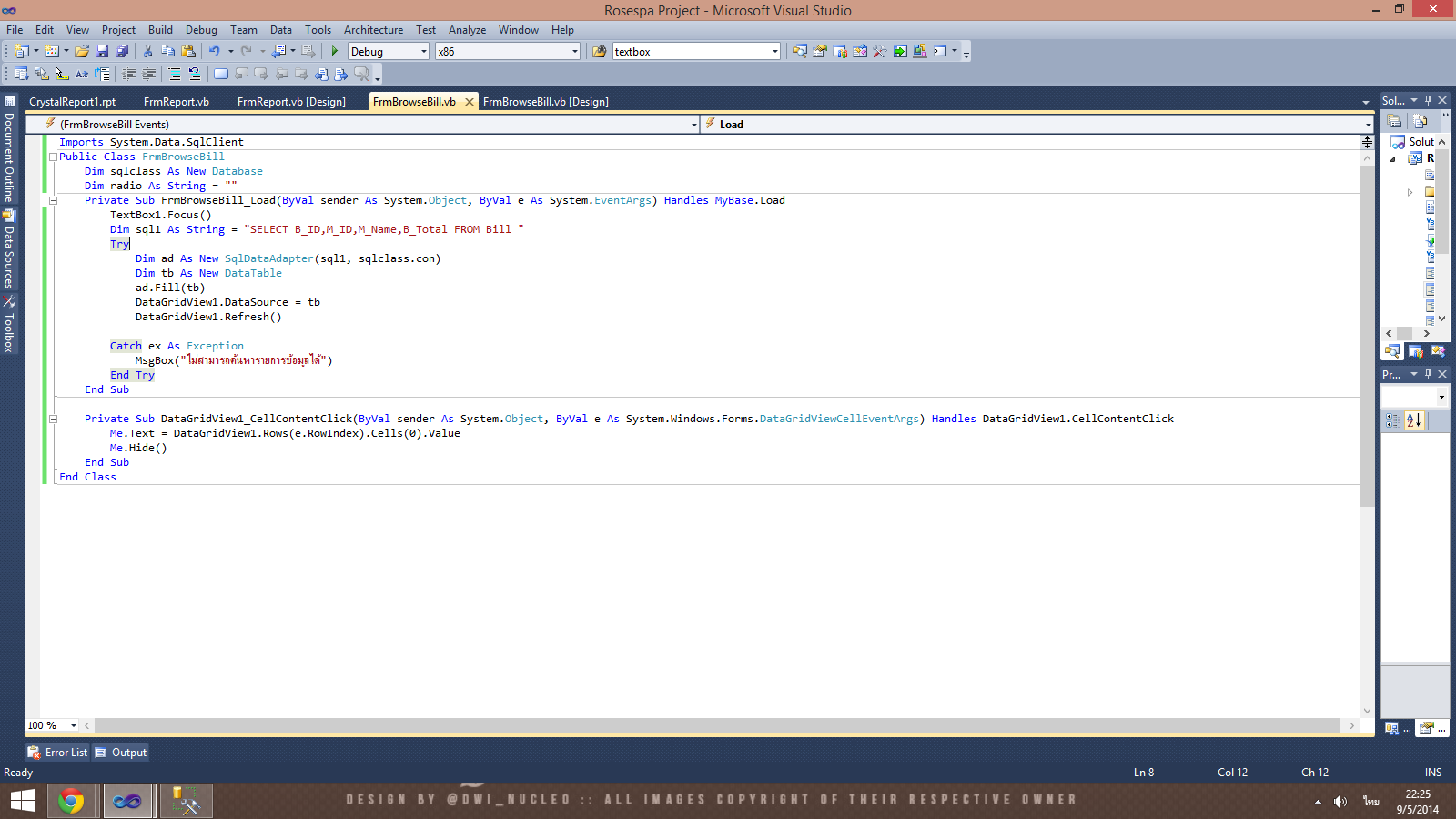Image resolution: width=1456 pixels, height=819 pixels.
Task: Switch to the FrmBrowseBill.vb [Design] tab
Action: [x=546, y=102]
